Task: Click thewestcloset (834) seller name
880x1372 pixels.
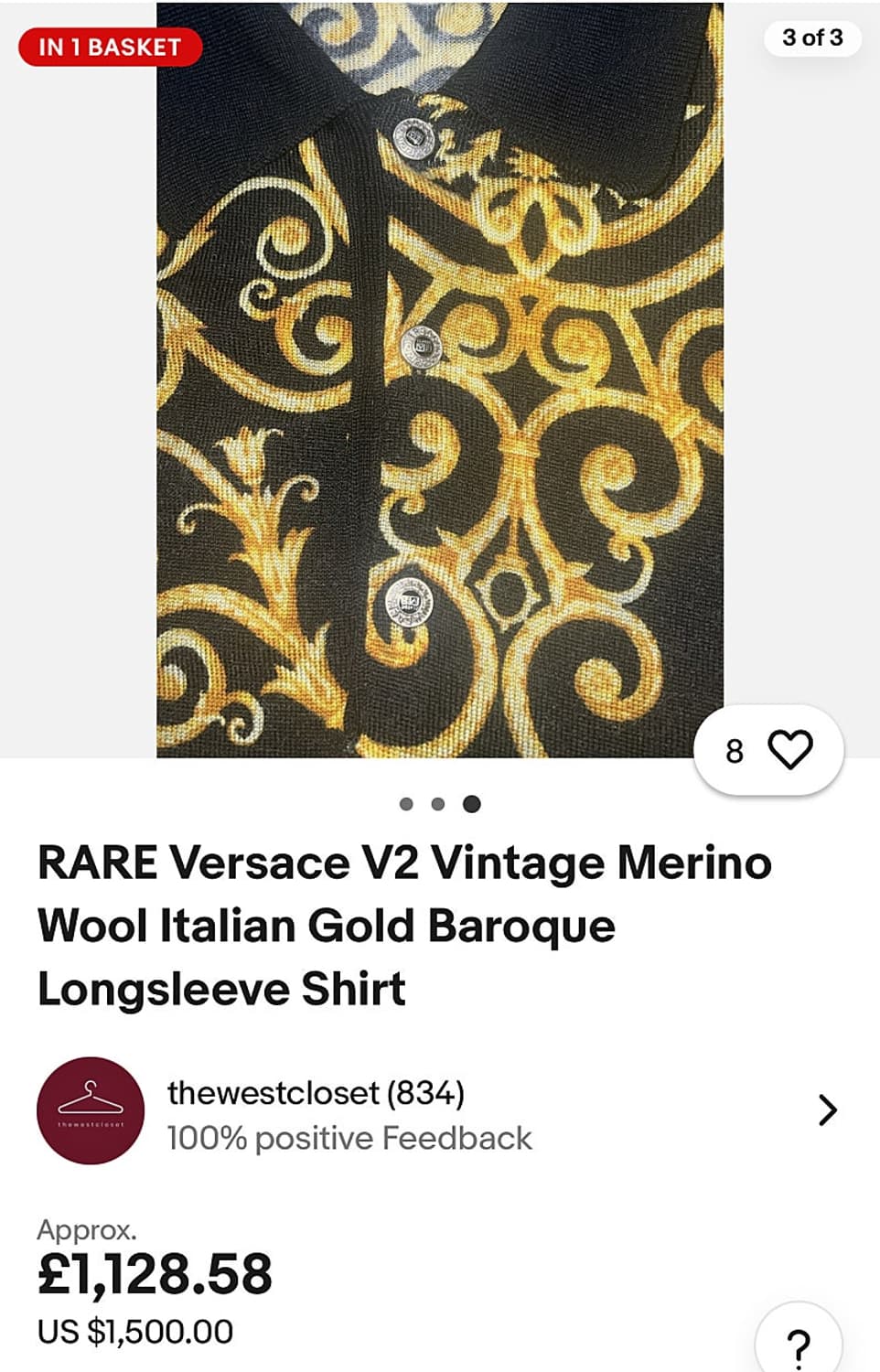Action: click(x=316, y=1093)
